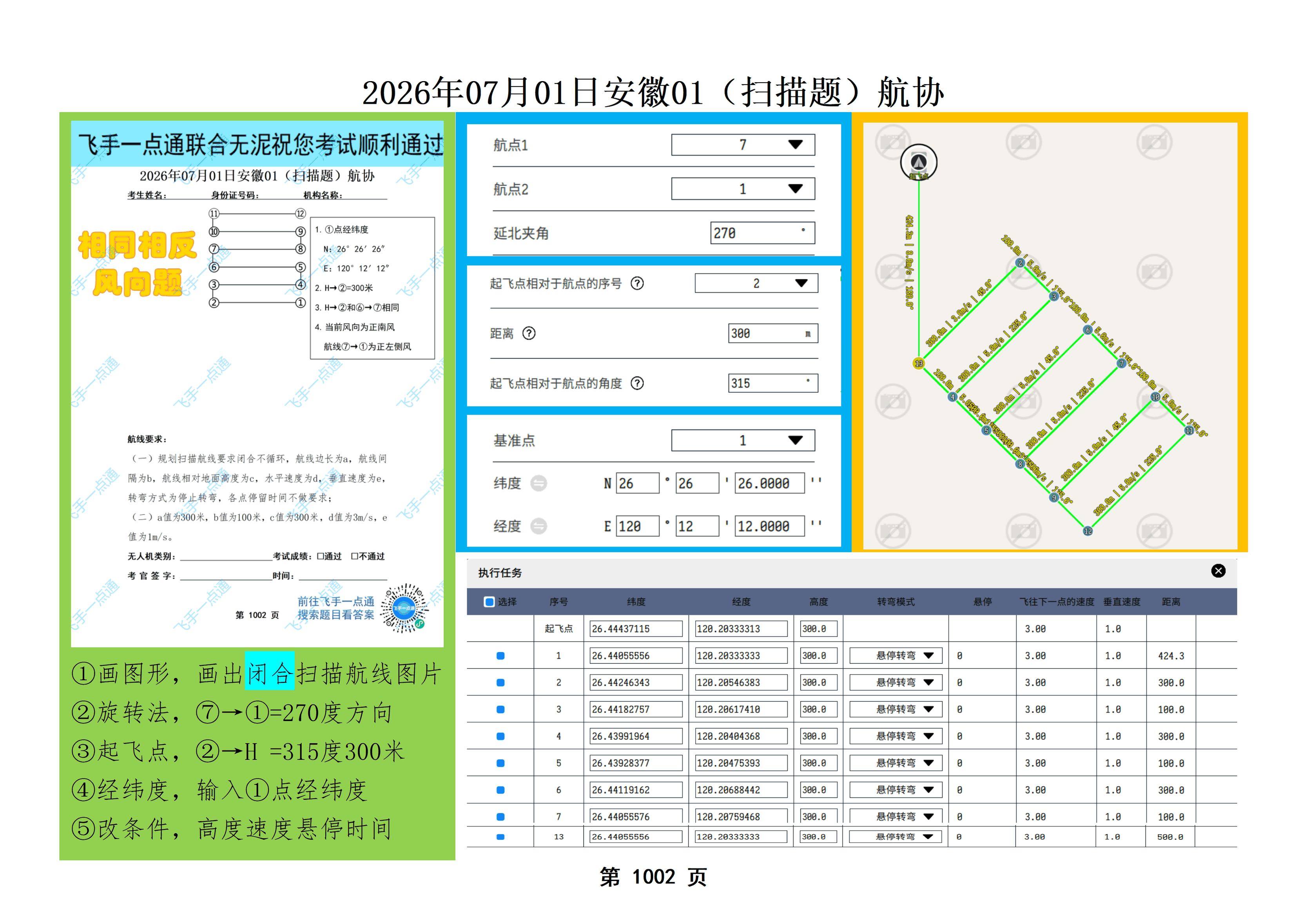The width and height of the screenshot is (1307, 924).
Task: Click the 纬度 seconds field 26.0000
Action: point(770,483)
